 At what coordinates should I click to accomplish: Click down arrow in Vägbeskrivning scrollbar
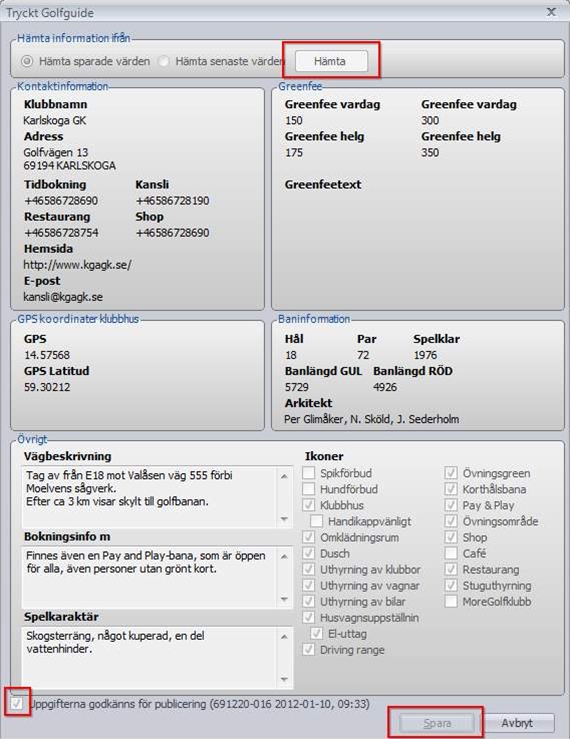coord(284,519)
